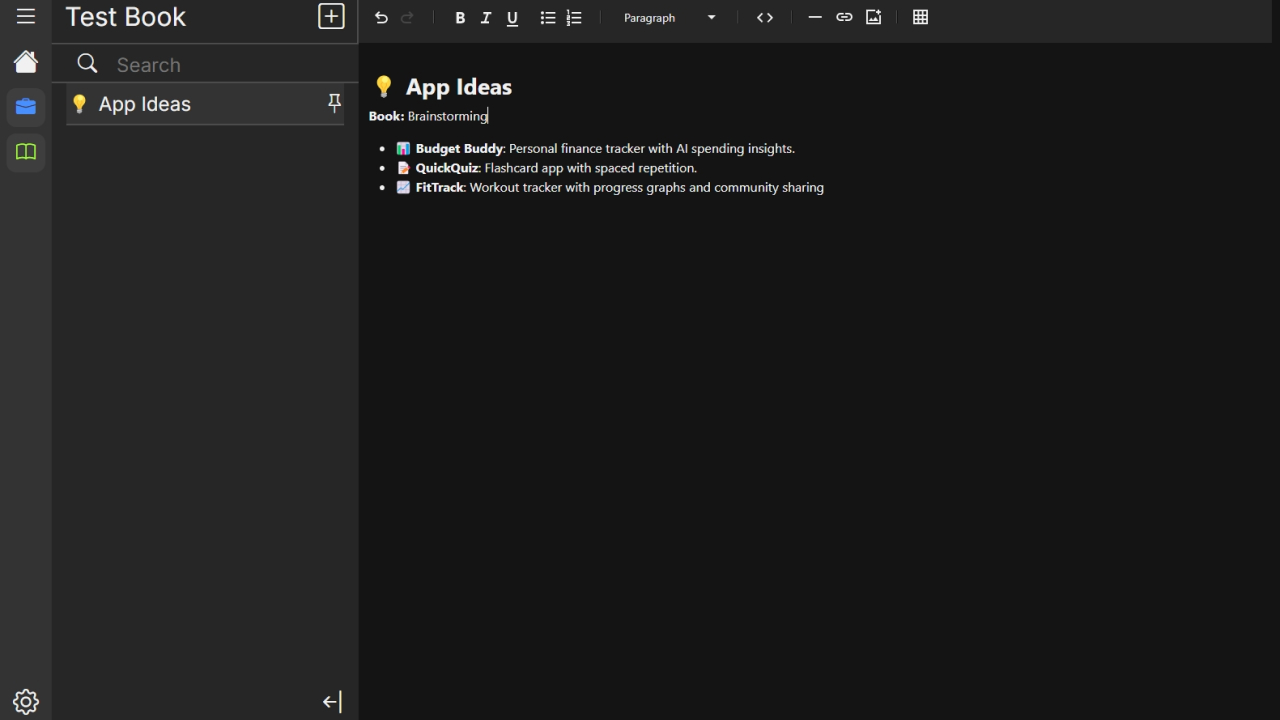
Task: Insert a code block
Action: pyautogui.click(x=765, y=18)
